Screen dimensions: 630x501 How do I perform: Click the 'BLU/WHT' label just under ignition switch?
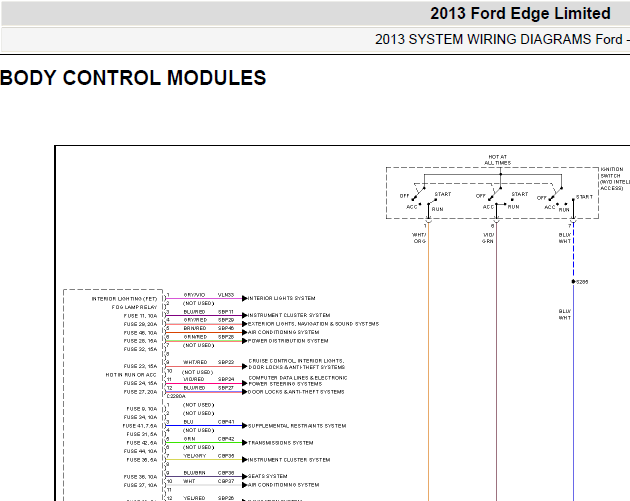(x=565, y=238)
